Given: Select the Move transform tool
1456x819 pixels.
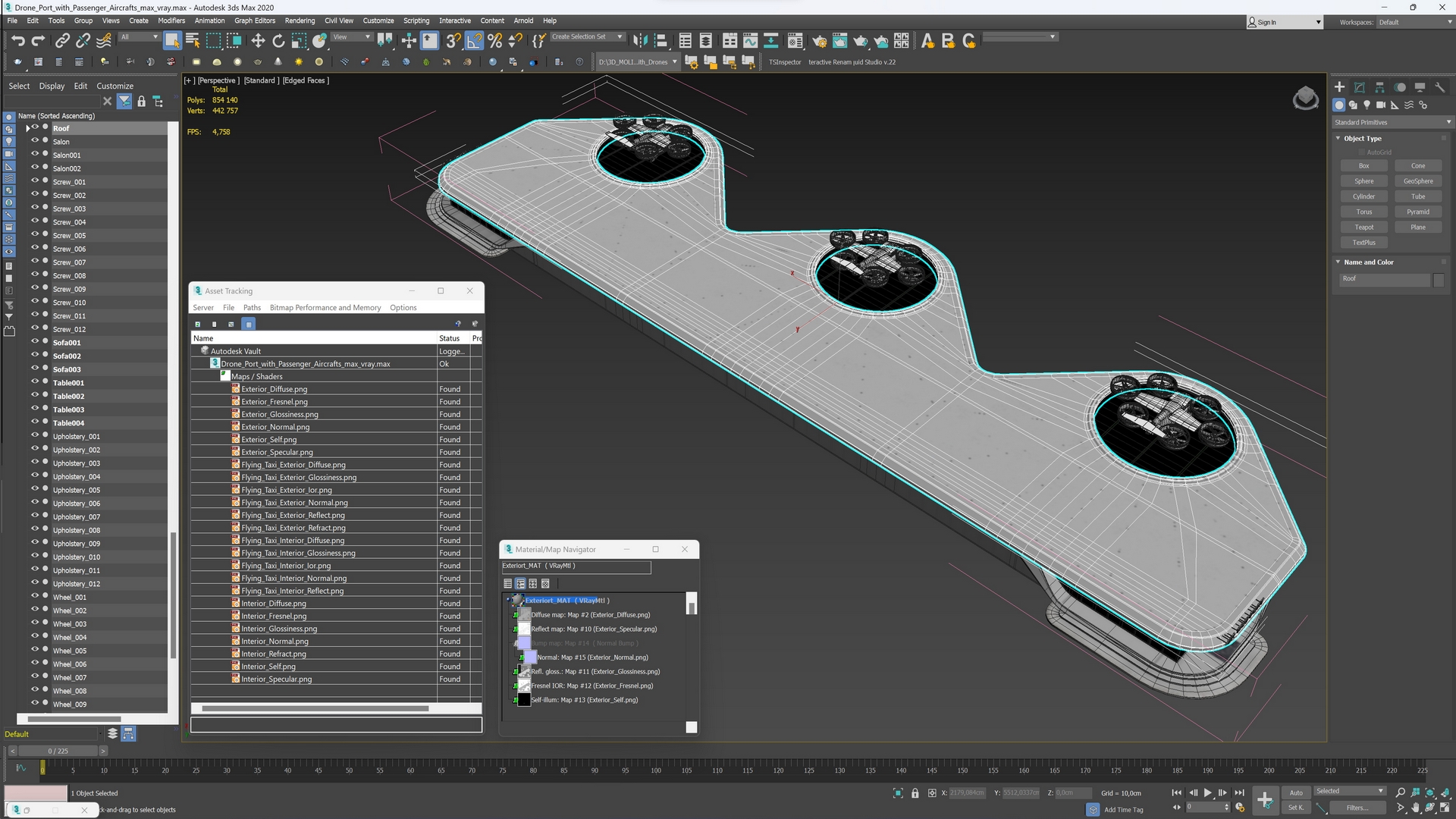Looking at the screenshot, I should [258, 41].
